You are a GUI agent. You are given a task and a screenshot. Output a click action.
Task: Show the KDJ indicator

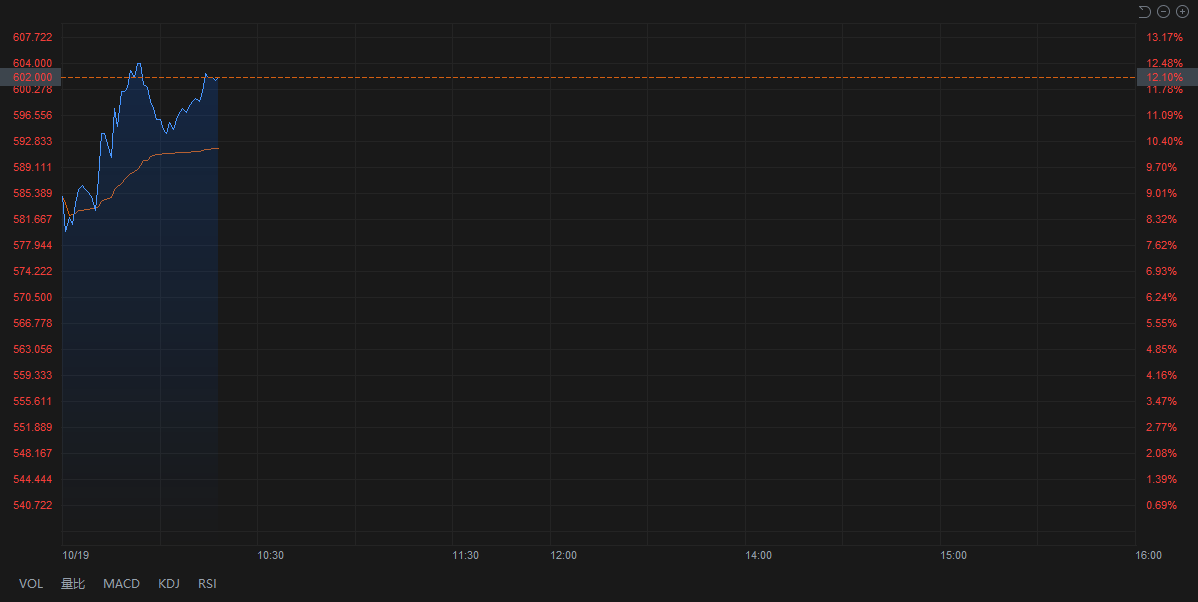[x=169, y=584]
